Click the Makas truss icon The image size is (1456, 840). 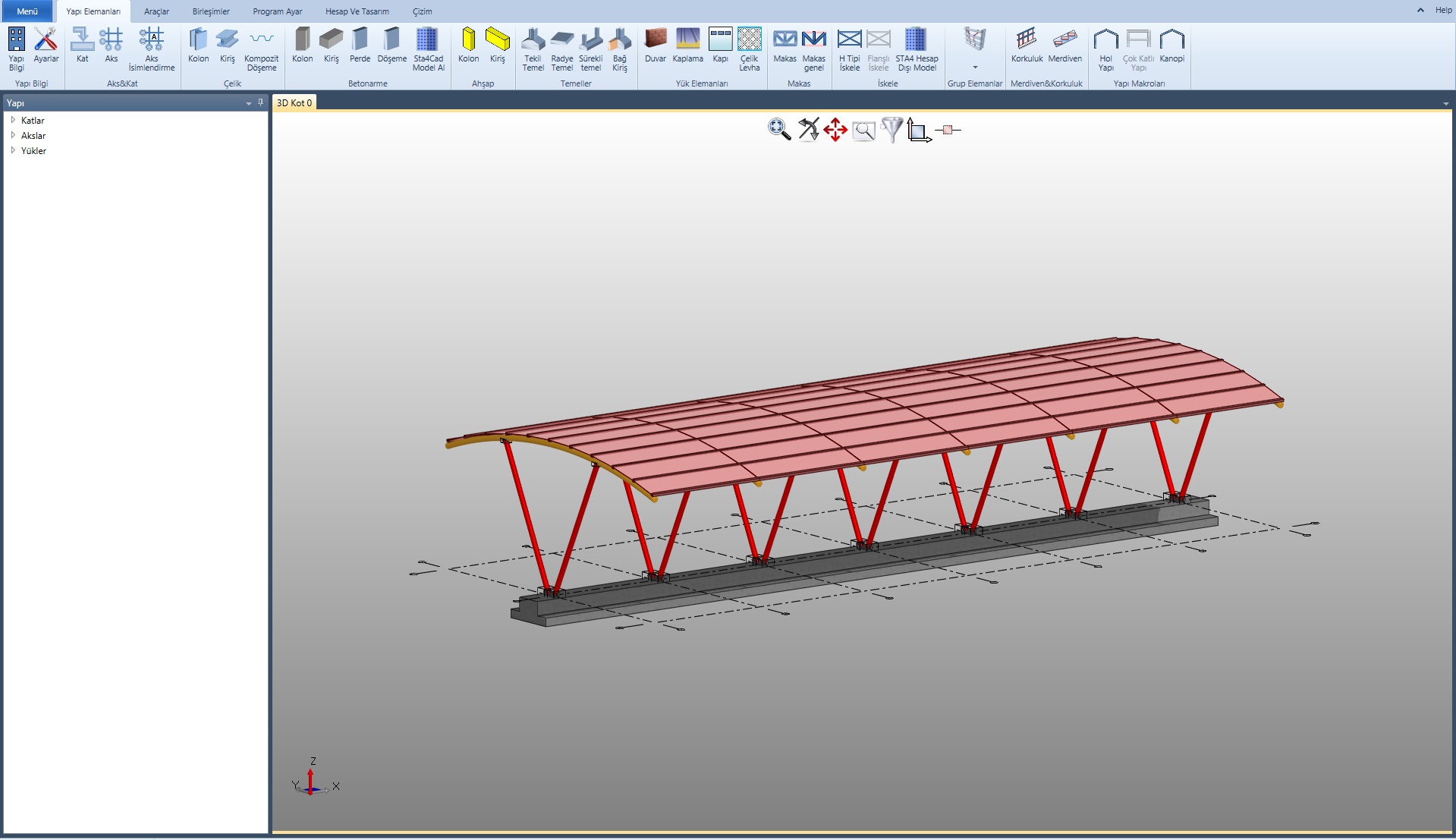point(785,46)
